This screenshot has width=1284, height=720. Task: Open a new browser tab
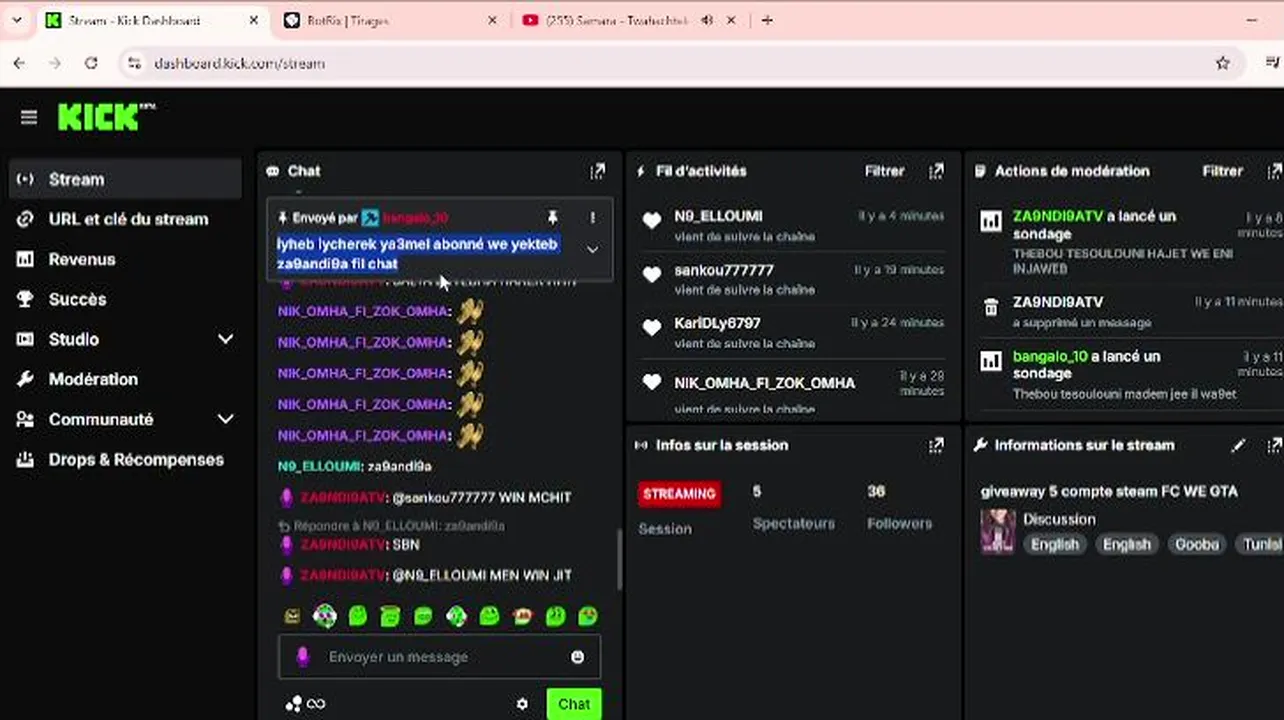coord(767,20)
